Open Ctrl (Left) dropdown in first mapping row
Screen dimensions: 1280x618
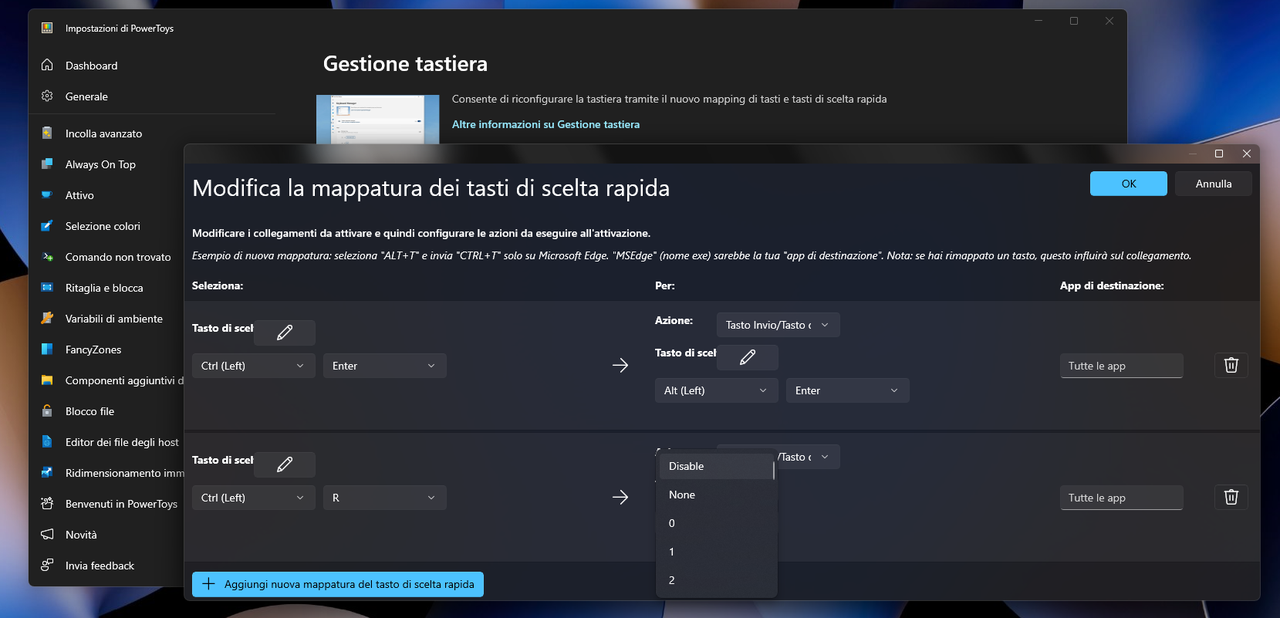(254, 366)
